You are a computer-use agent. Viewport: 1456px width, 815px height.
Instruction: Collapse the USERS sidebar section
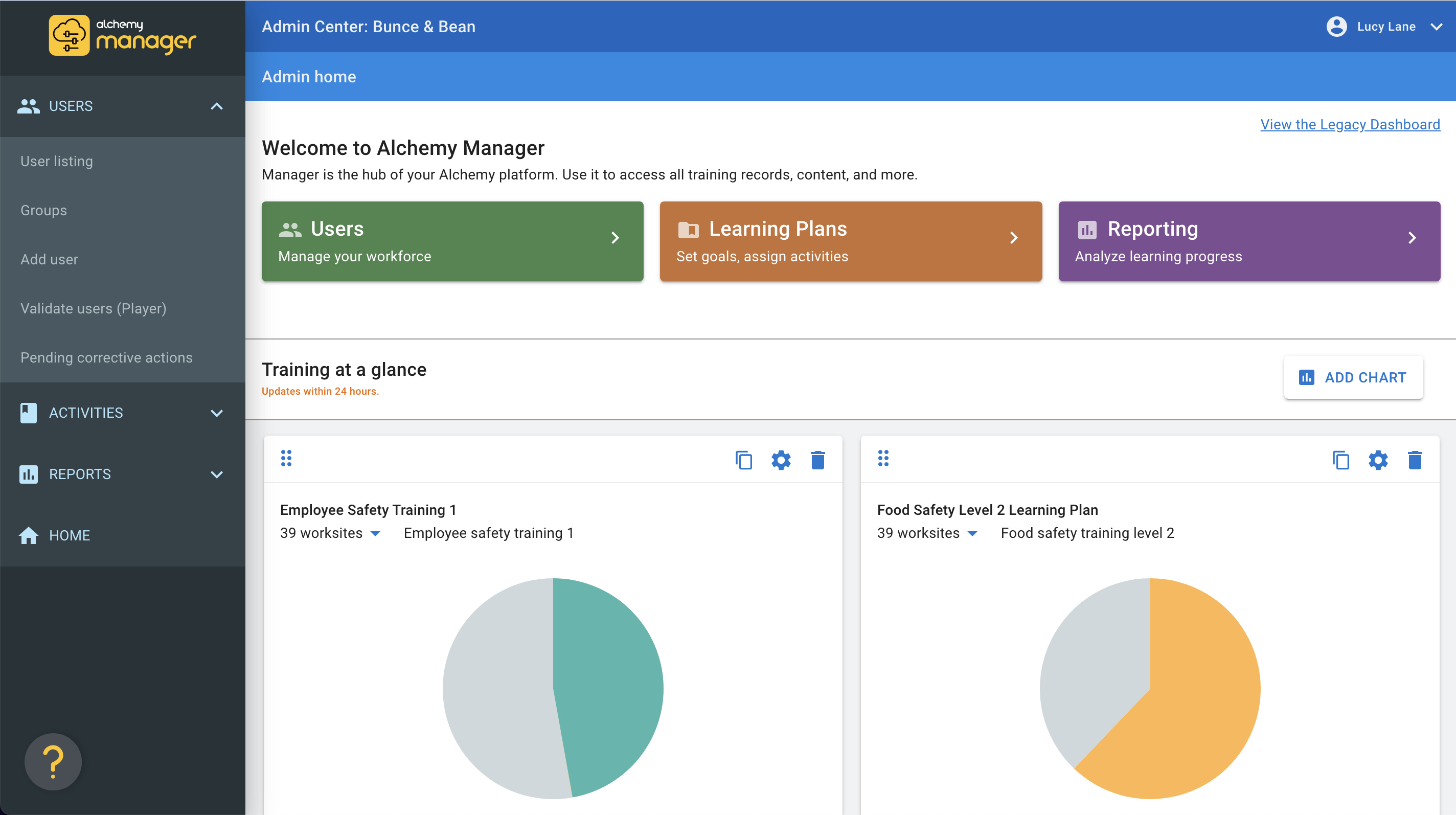point(216,106)
